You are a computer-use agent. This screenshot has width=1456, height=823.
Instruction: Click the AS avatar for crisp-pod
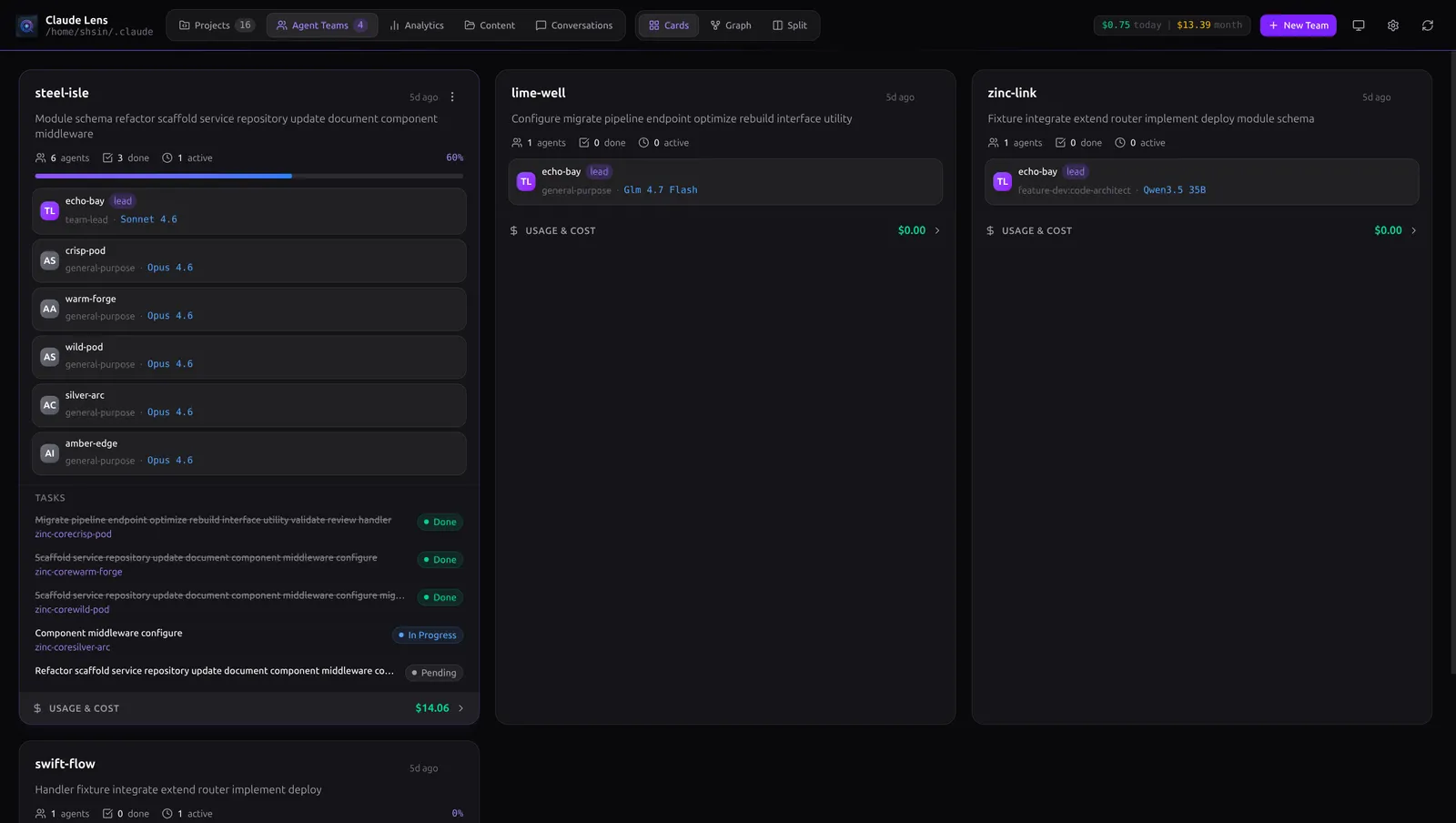click(x=50, y=260)
